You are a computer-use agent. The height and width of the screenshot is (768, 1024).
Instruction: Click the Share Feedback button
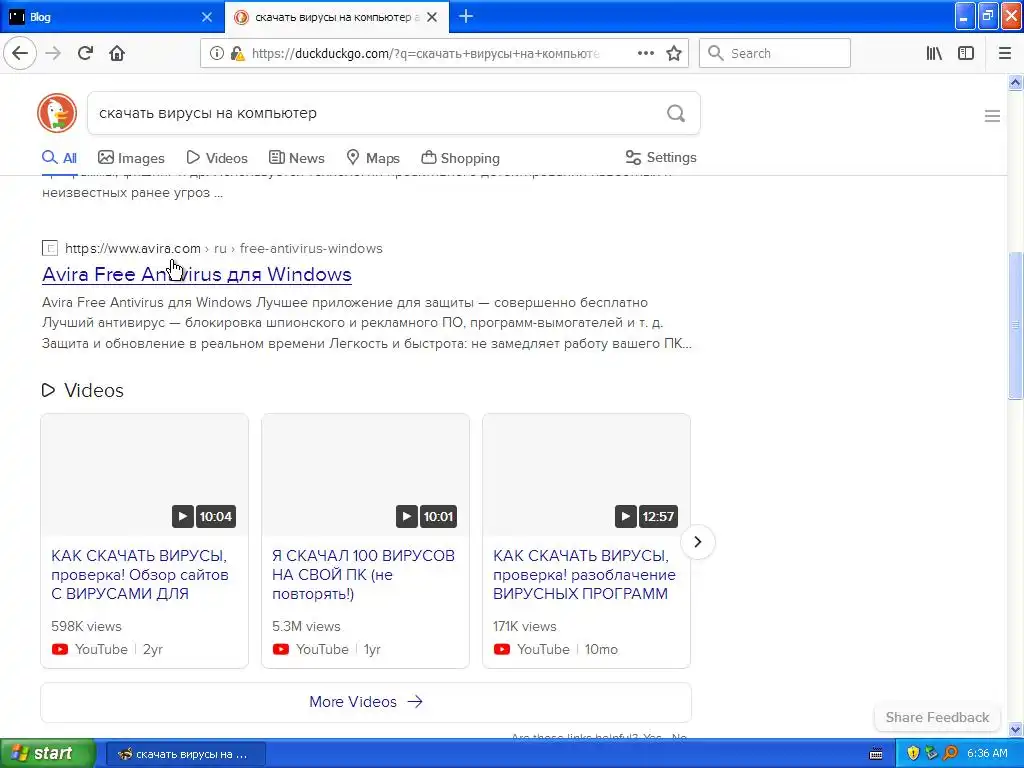point(937,717)
